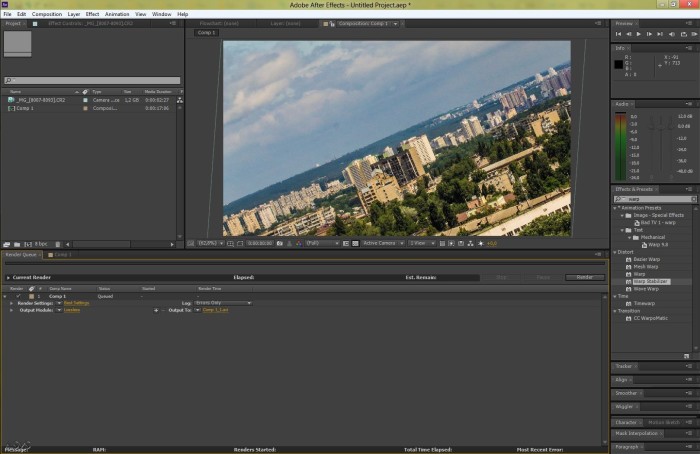700x454 pixels.
Task: Click reset exposure icon in viewer
Action: click(x=481, y=243)
